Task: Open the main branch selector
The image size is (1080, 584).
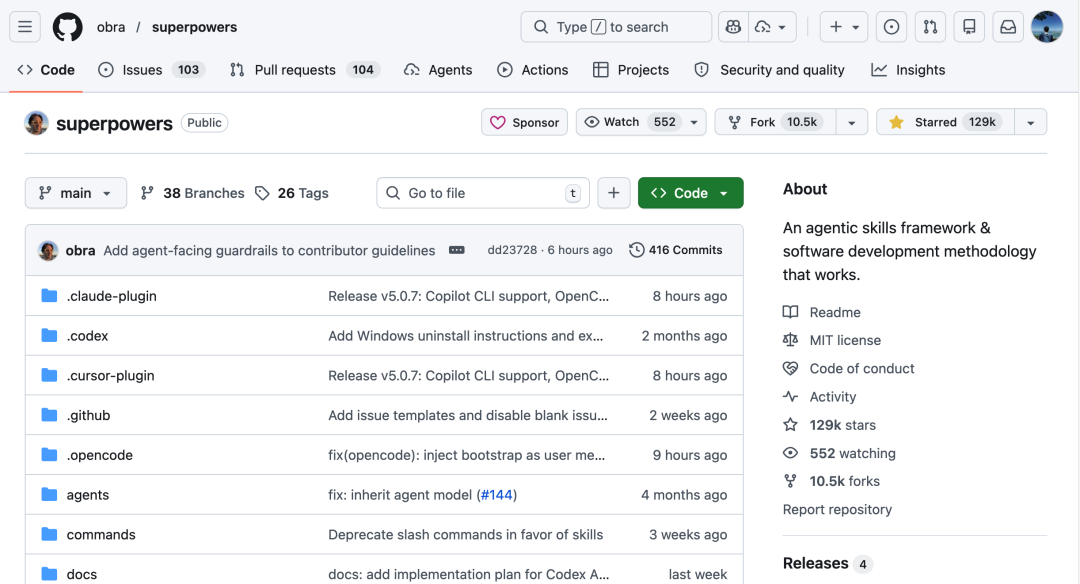Action: click(x=75, y=192)
